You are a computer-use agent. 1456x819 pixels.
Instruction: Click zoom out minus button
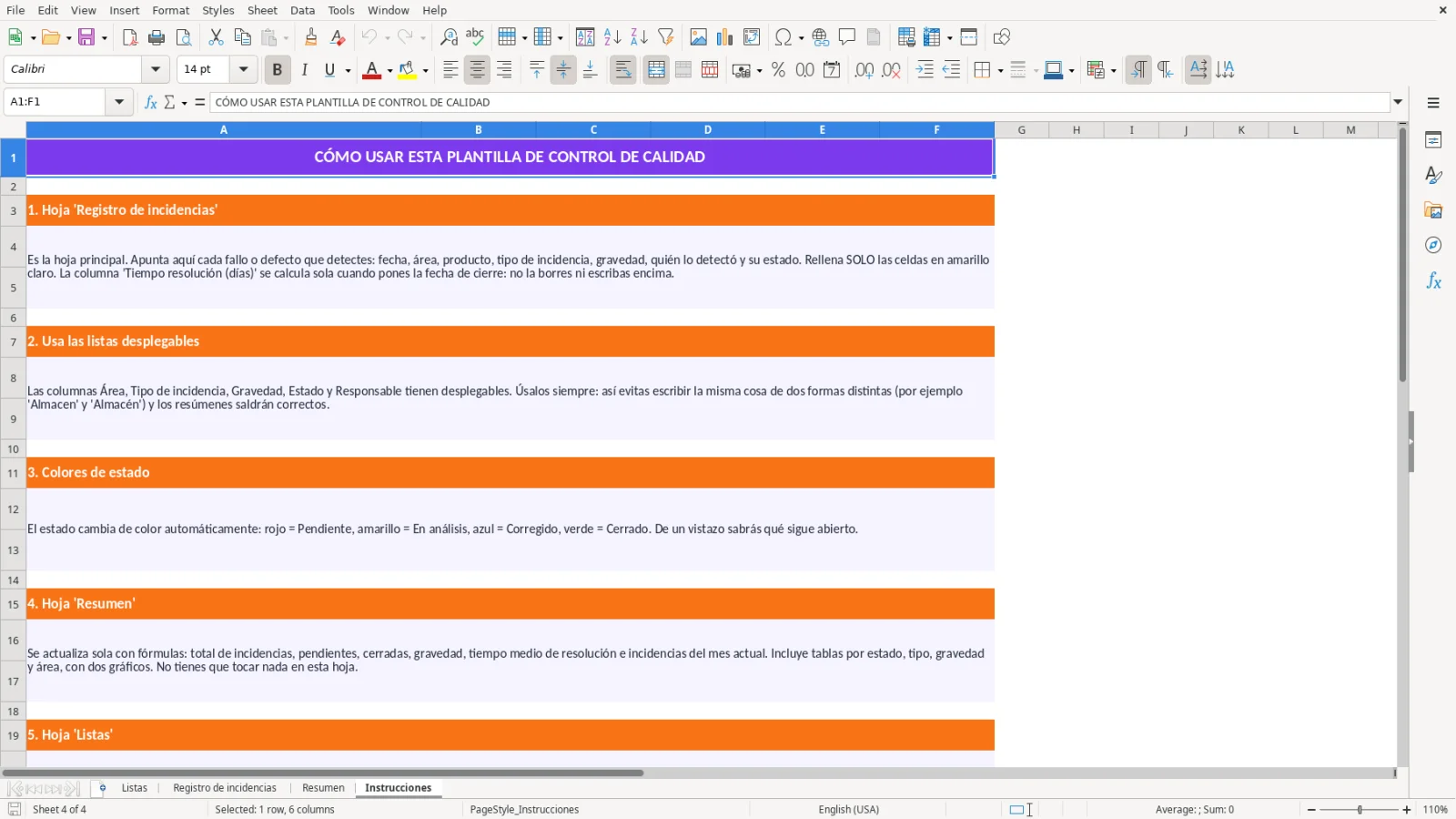coord(1311,809)
